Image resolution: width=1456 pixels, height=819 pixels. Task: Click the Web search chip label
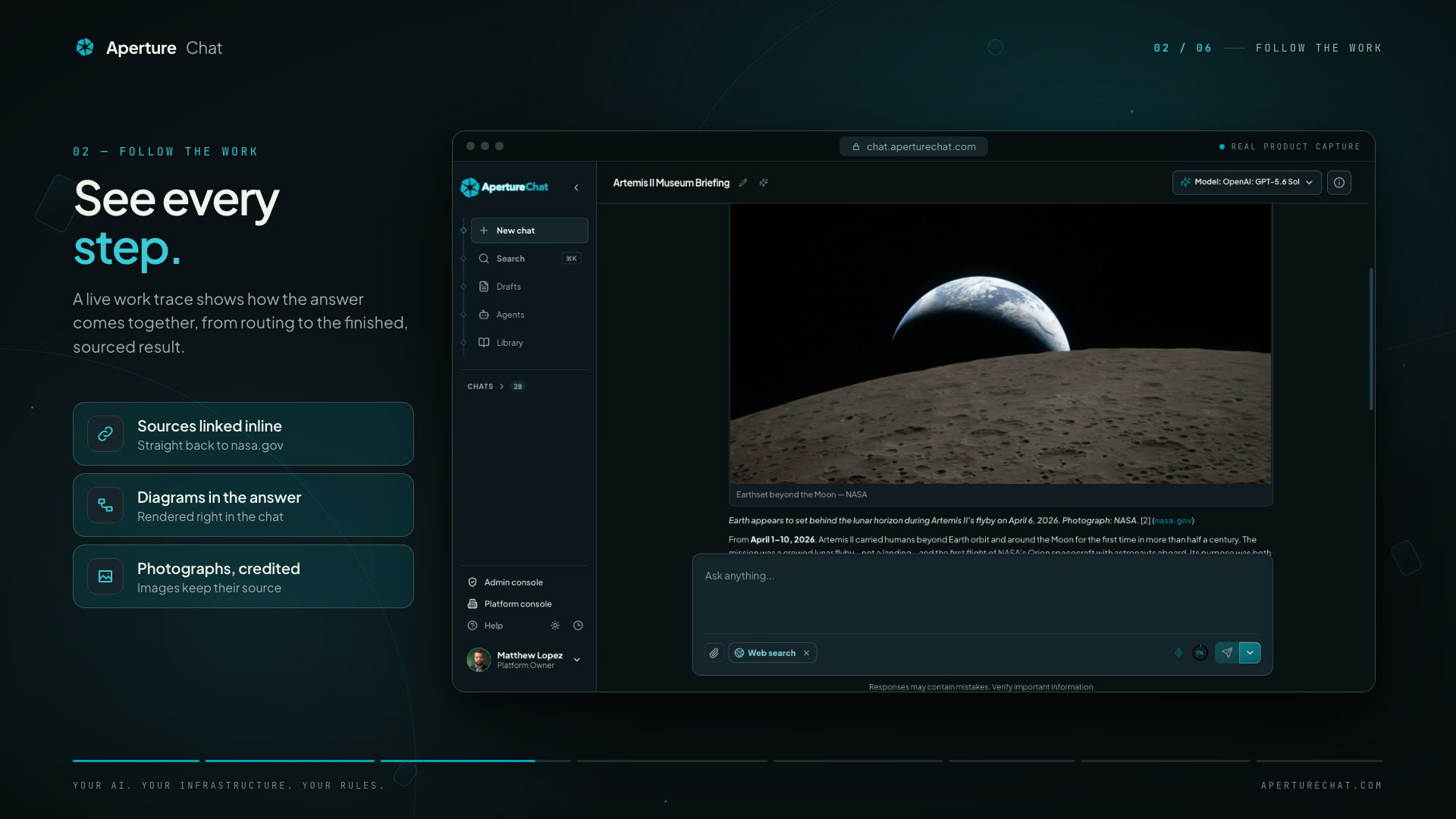pos(771,653)
